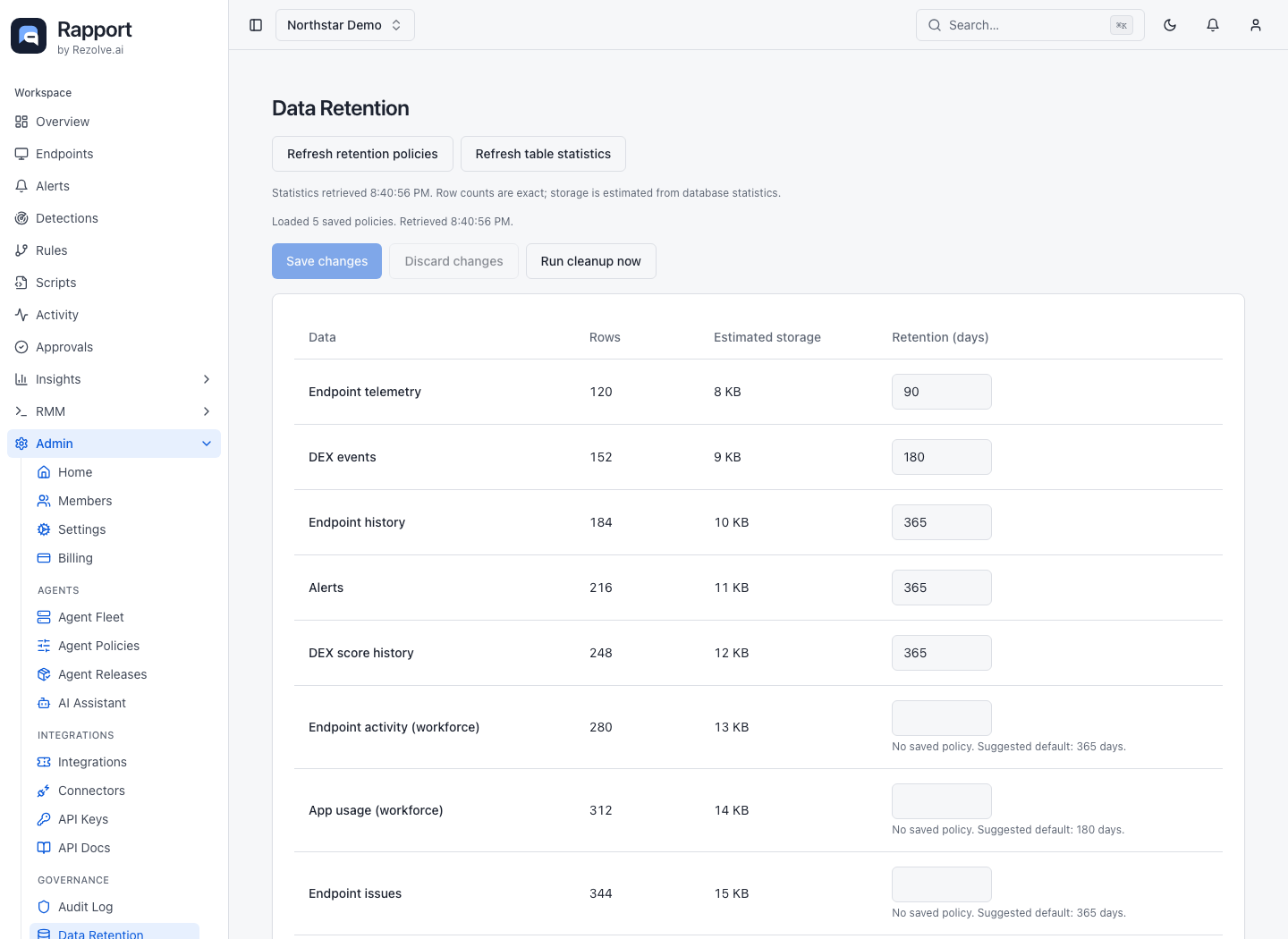Click the Detections target icon

click(x=21, y=218)
